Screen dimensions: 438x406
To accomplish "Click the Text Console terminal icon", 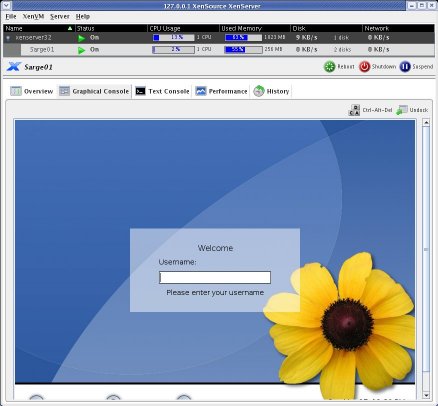I will coord(140,91).
